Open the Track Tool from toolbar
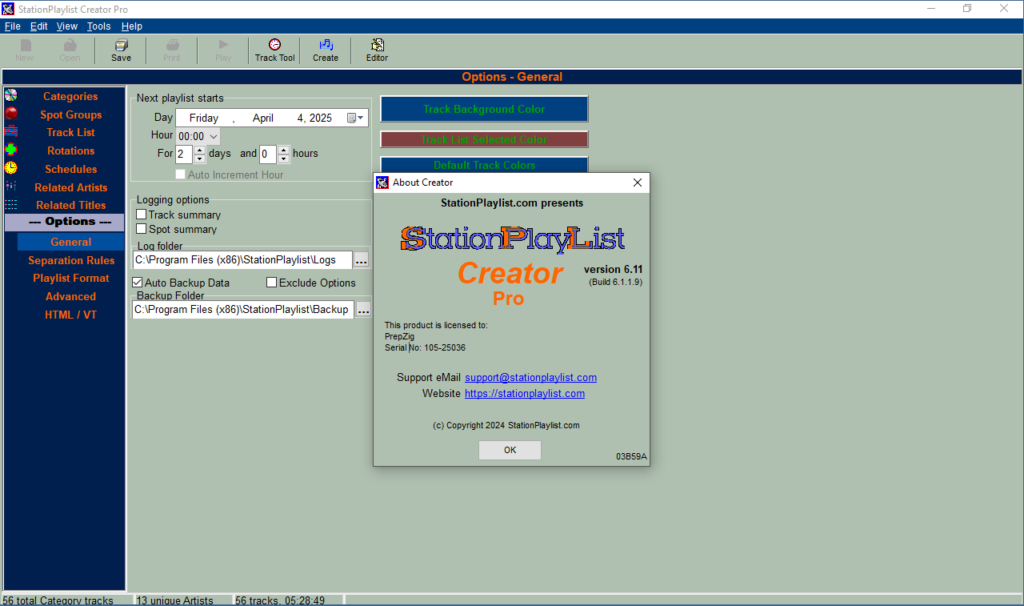1024x606 pixels. pos(274,50)
